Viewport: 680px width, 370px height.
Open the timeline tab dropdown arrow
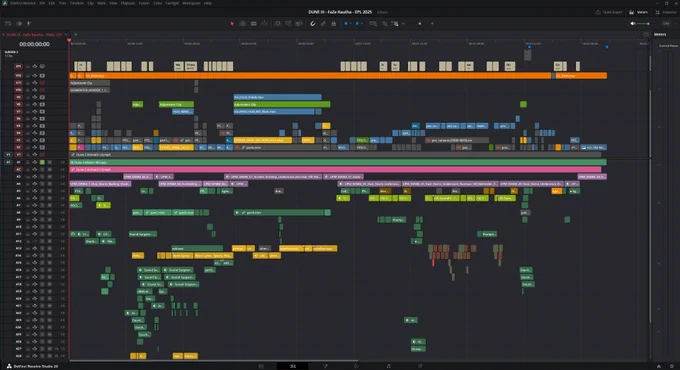[x=66, y=34]
